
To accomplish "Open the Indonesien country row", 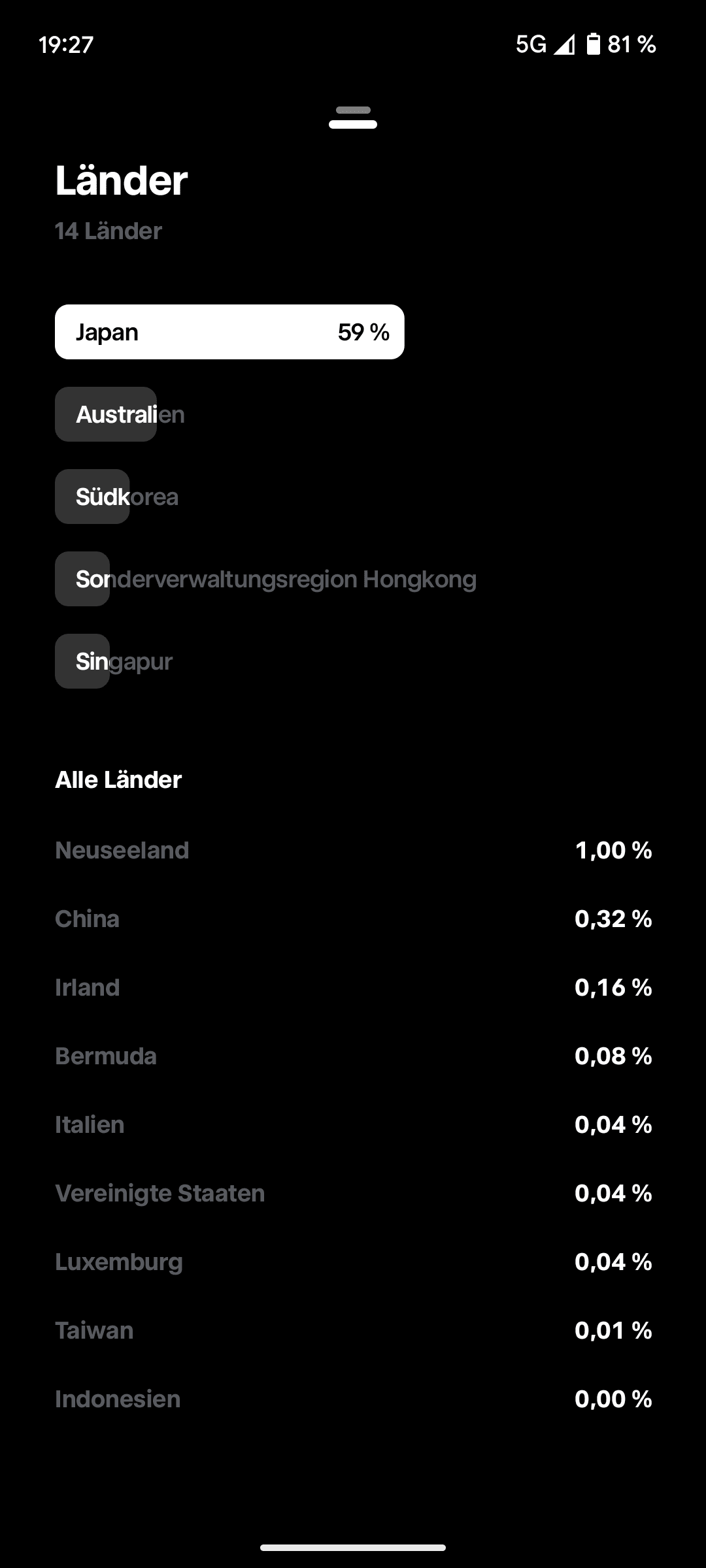I will [353, 1399].
